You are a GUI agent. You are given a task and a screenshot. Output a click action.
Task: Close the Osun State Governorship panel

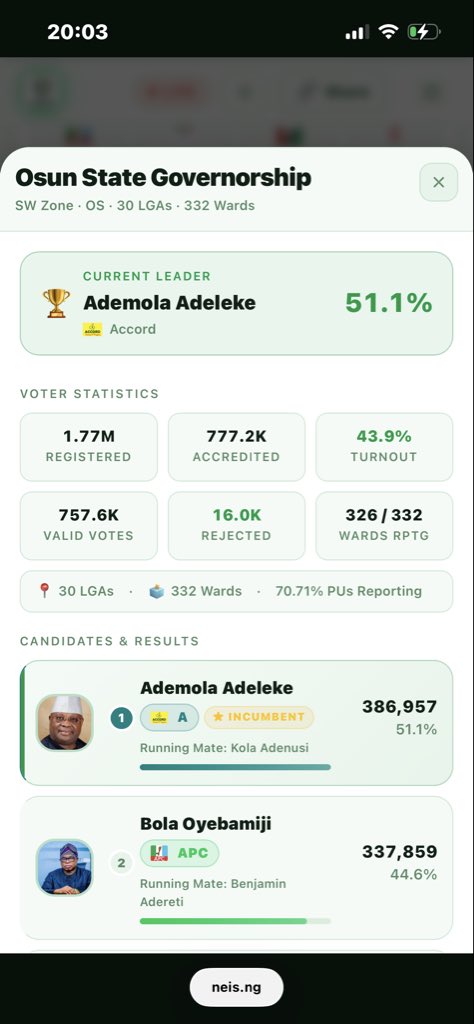[x=438, y=182]
